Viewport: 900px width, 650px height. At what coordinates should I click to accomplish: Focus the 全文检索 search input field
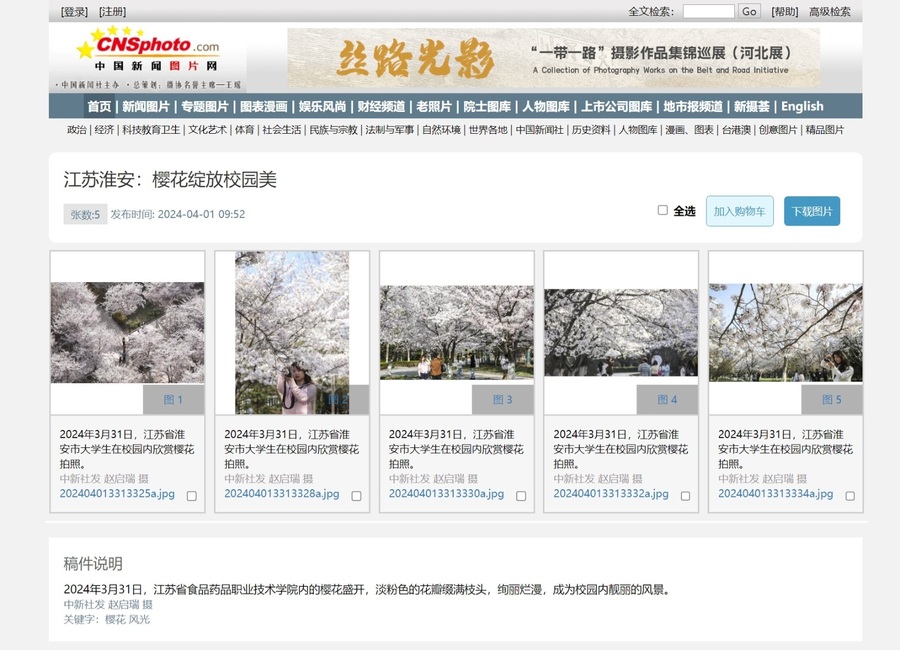(708, 12)
